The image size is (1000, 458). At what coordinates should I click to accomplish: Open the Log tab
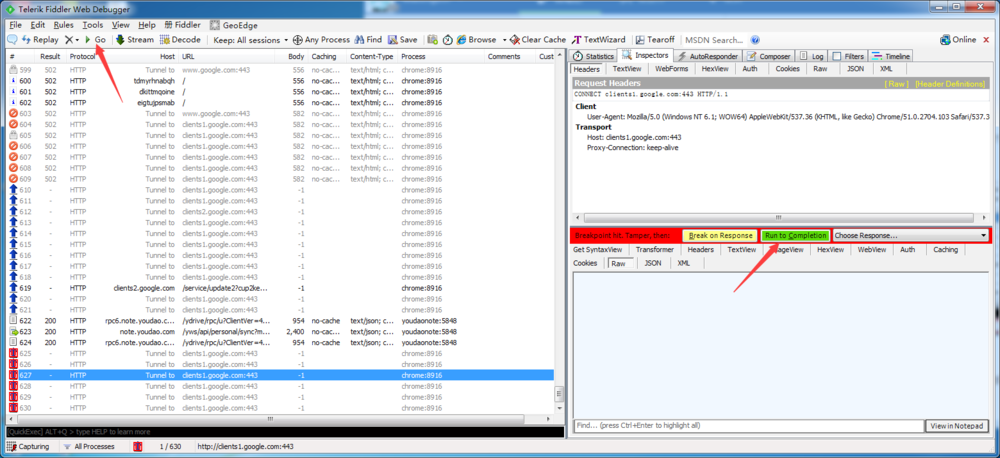pos(812,56)
